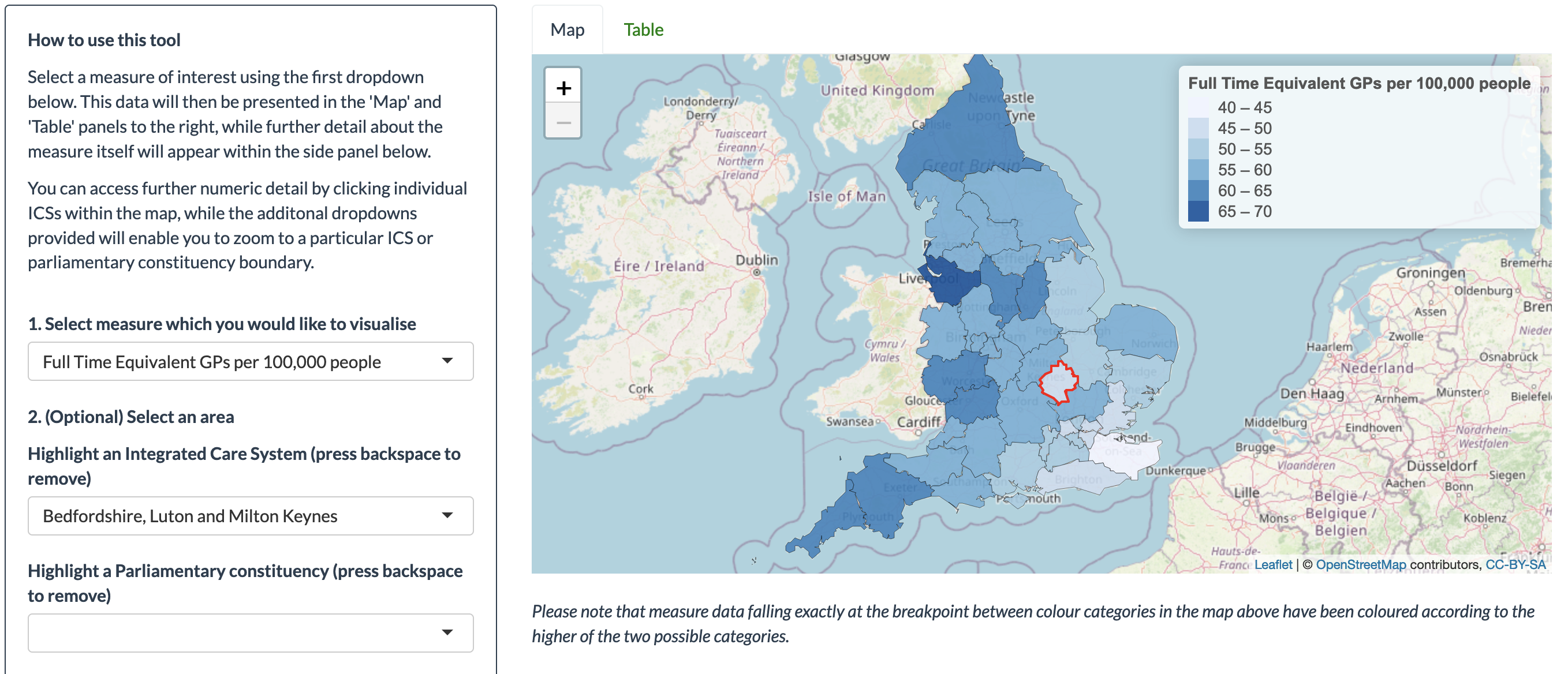Switch to the Table tab
The image size is (1568, 674).
[643, 30]
